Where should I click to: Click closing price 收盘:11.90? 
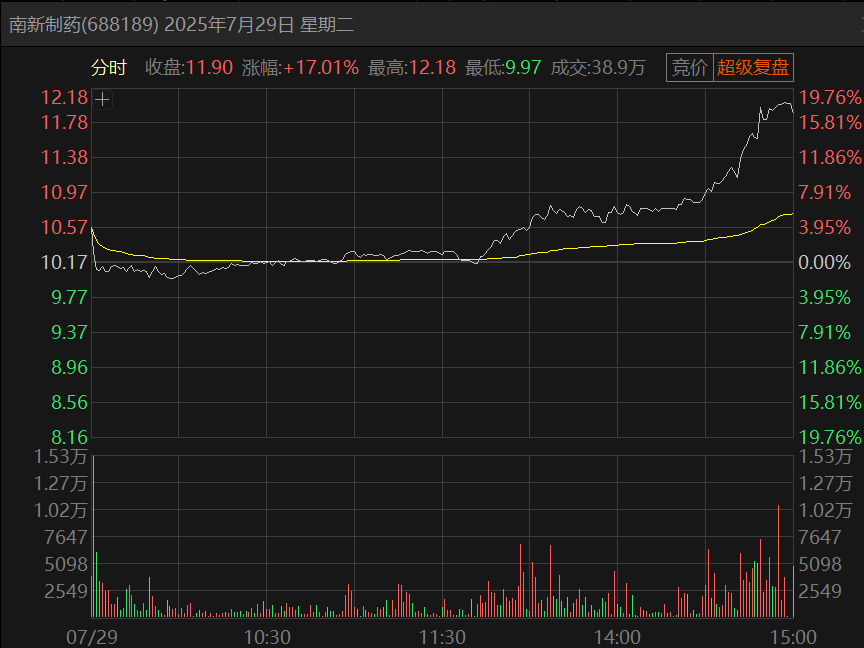tap(189, 68)
